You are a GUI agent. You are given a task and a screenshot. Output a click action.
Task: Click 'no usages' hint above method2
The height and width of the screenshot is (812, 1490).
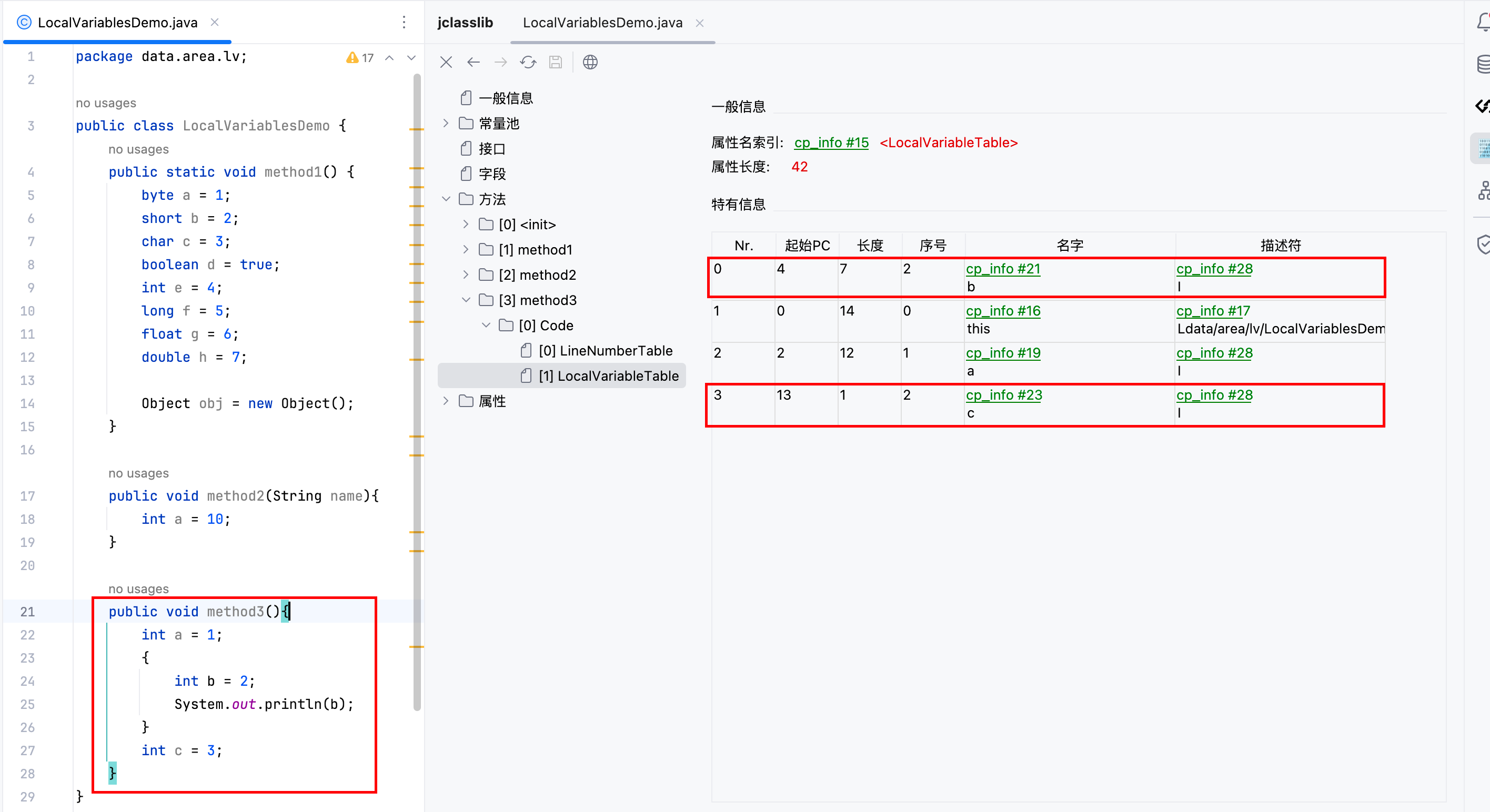point(138,474)
